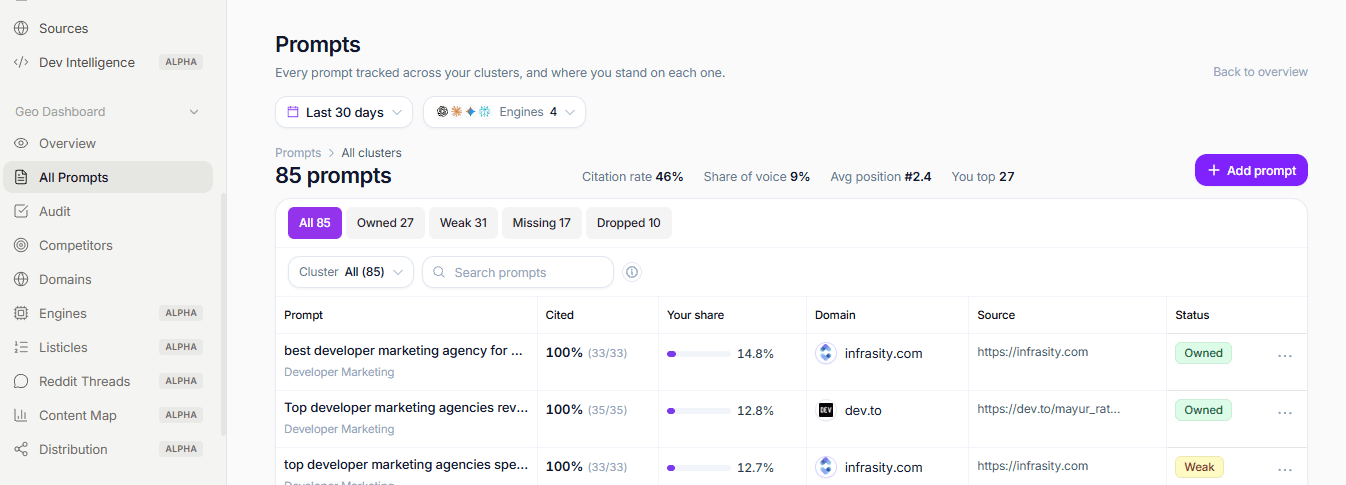Click the 12.7% share progress bar
The width and height of the screenshot is (1346, 485).
[x=698, y=468]
